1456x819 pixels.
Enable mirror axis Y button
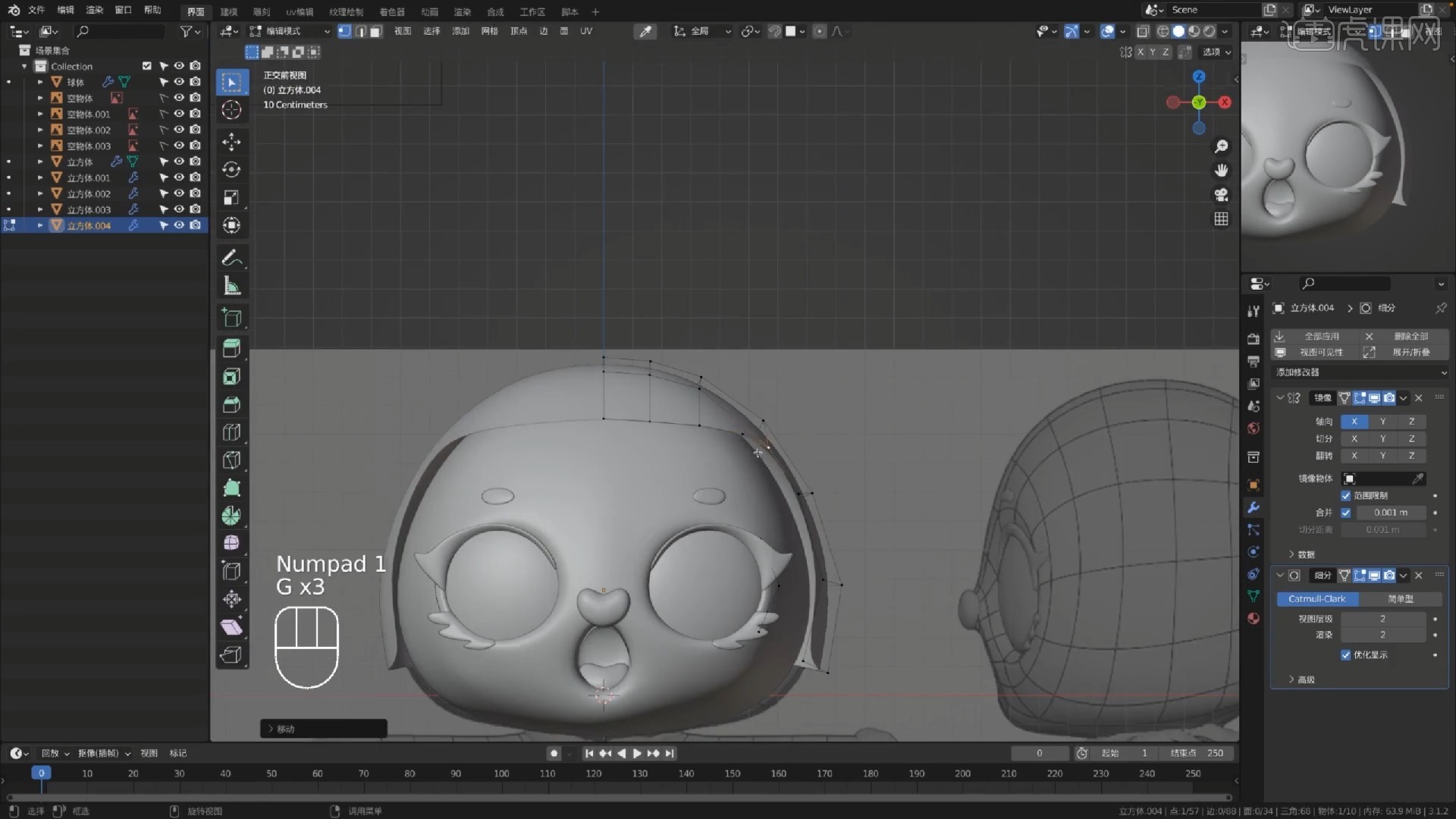(x=1382, y=422)
